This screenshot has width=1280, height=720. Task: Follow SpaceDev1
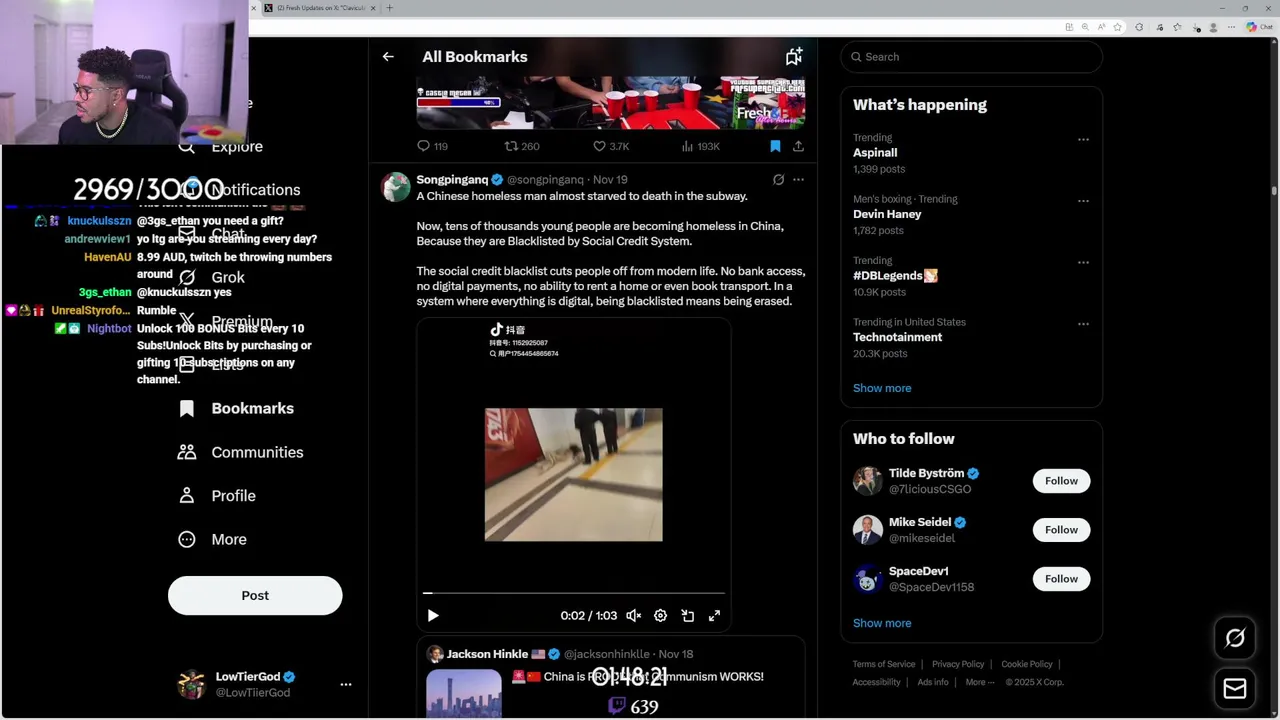(x=1061, y=579)
